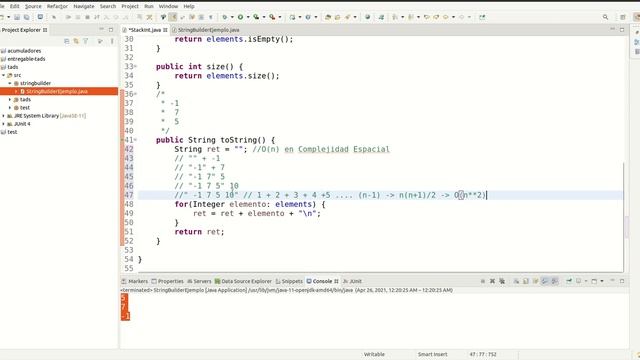Click the Forward navigation arrow icon
This screenshot has width=640, height=360.
462,17
